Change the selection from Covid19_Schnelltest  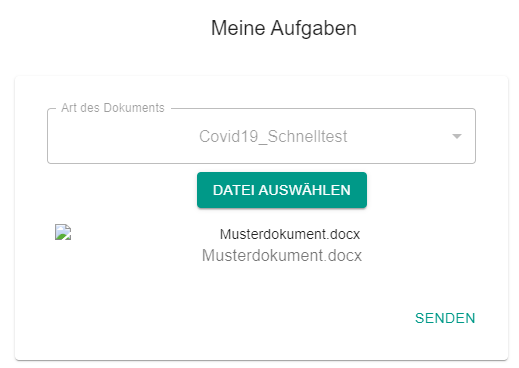pyautogui.click(x=261, y=136)
